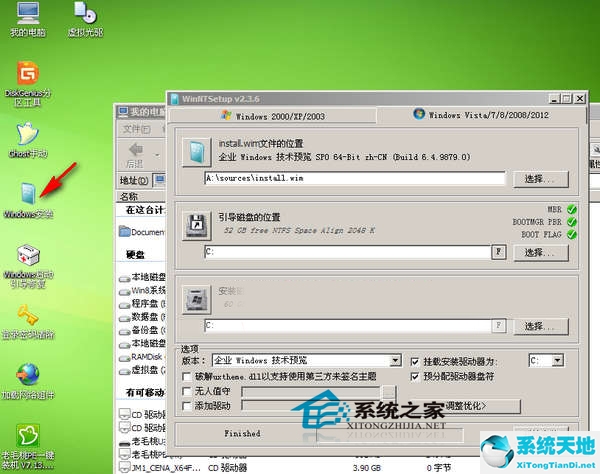
Task: Uncheck 挂载安装驱动器为 checkbox
Action: click(x=415, y=362)
